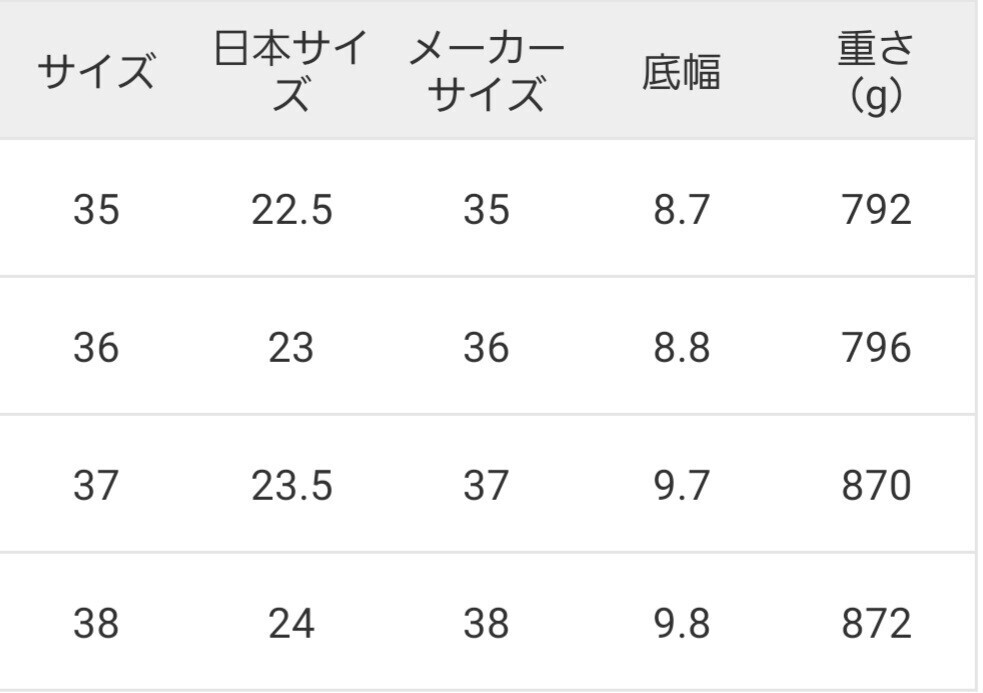Click Japan size 23.5 cell
This screenshot has width=983, height=693.
click(292, 485)
